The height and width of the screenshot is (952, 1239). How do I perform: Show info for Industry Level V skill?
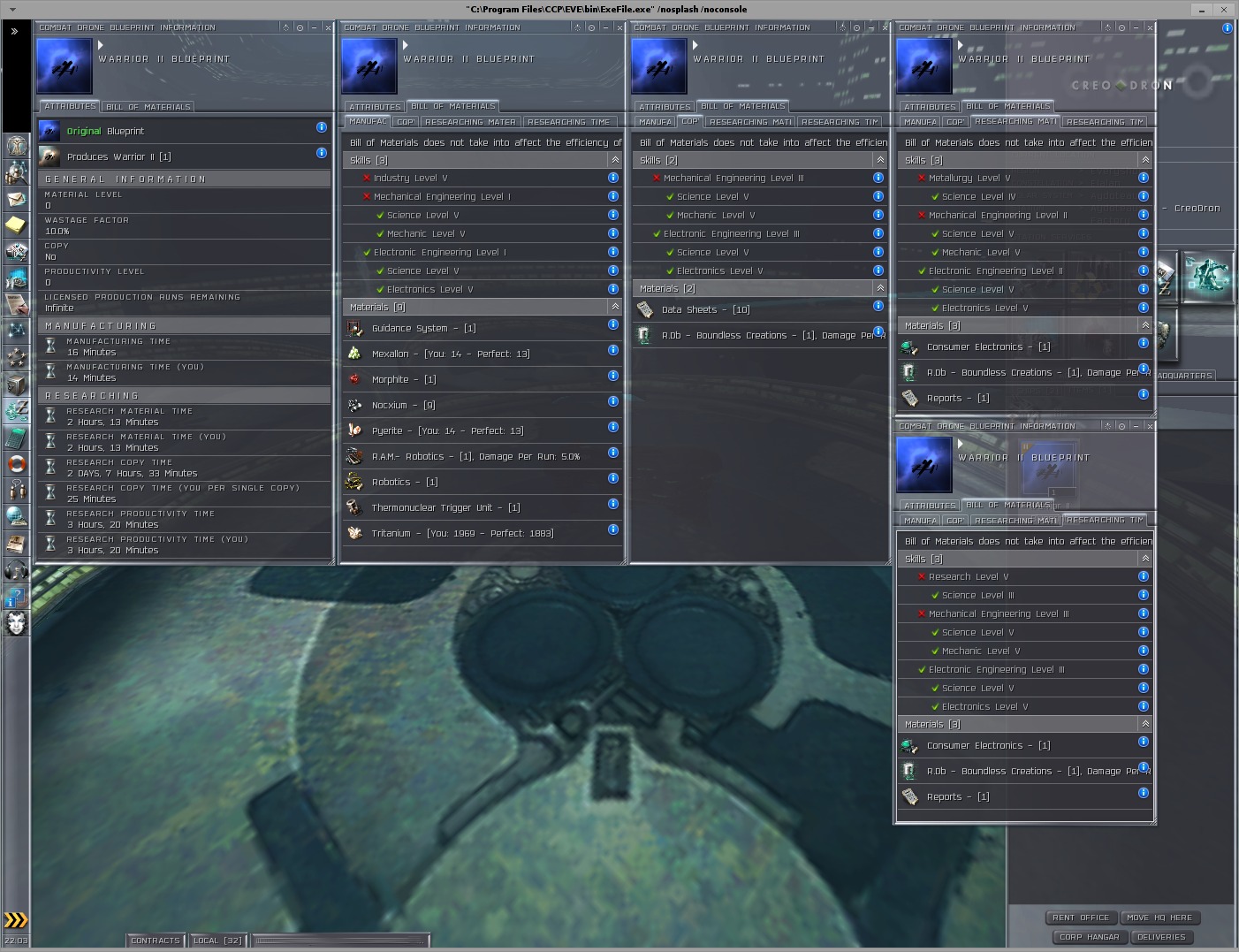pos(613,178)
